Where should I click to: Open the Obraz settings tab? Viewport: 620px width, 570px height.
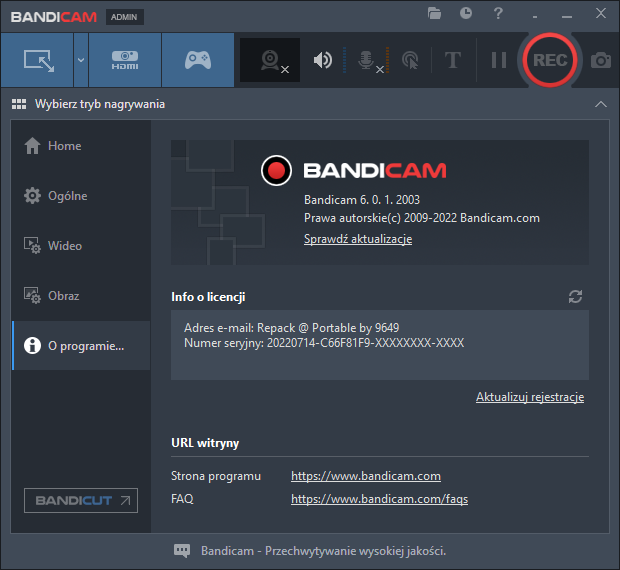pos(81,296)
